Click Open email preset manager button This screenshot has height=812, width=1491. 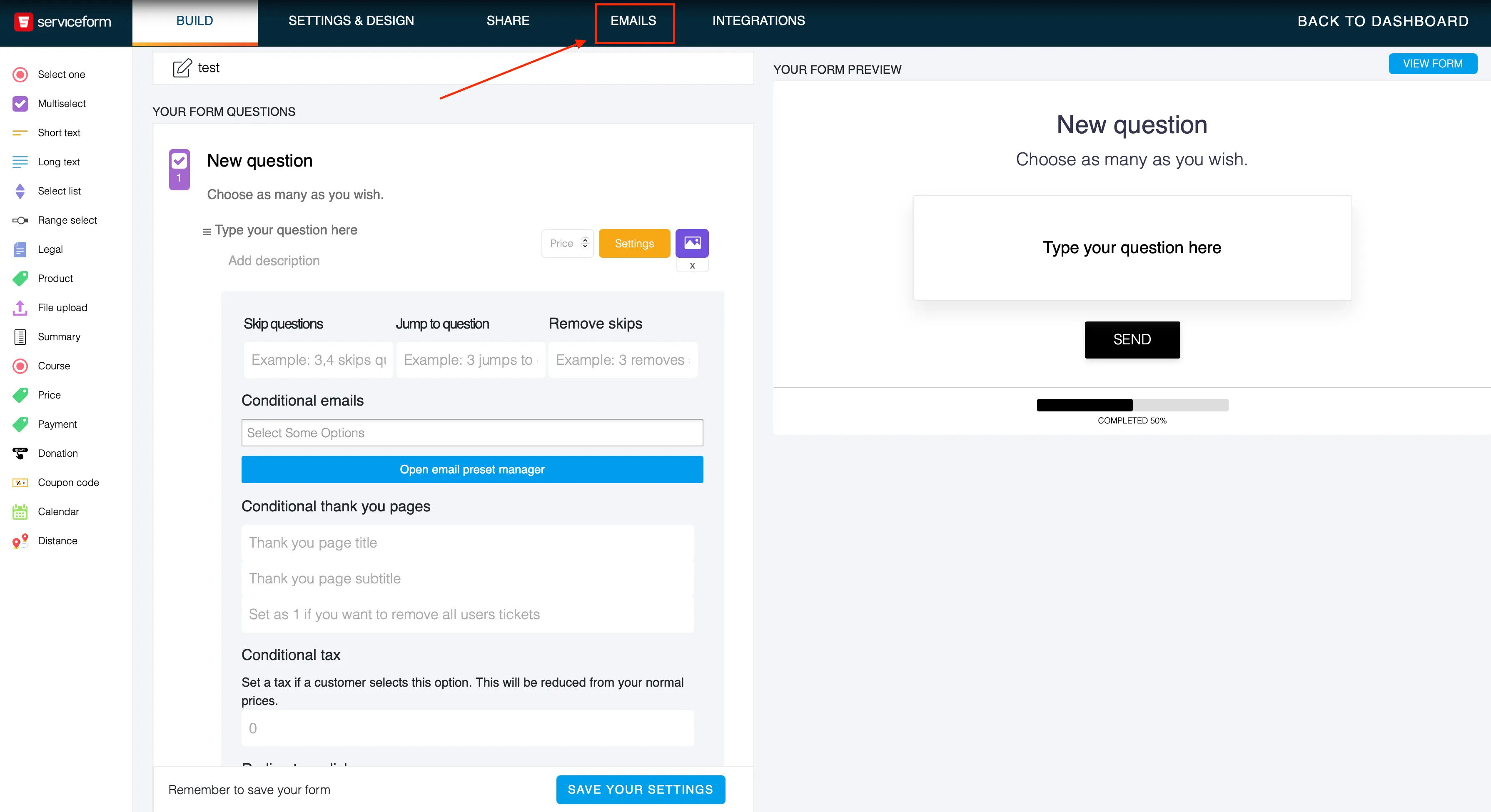472,469
